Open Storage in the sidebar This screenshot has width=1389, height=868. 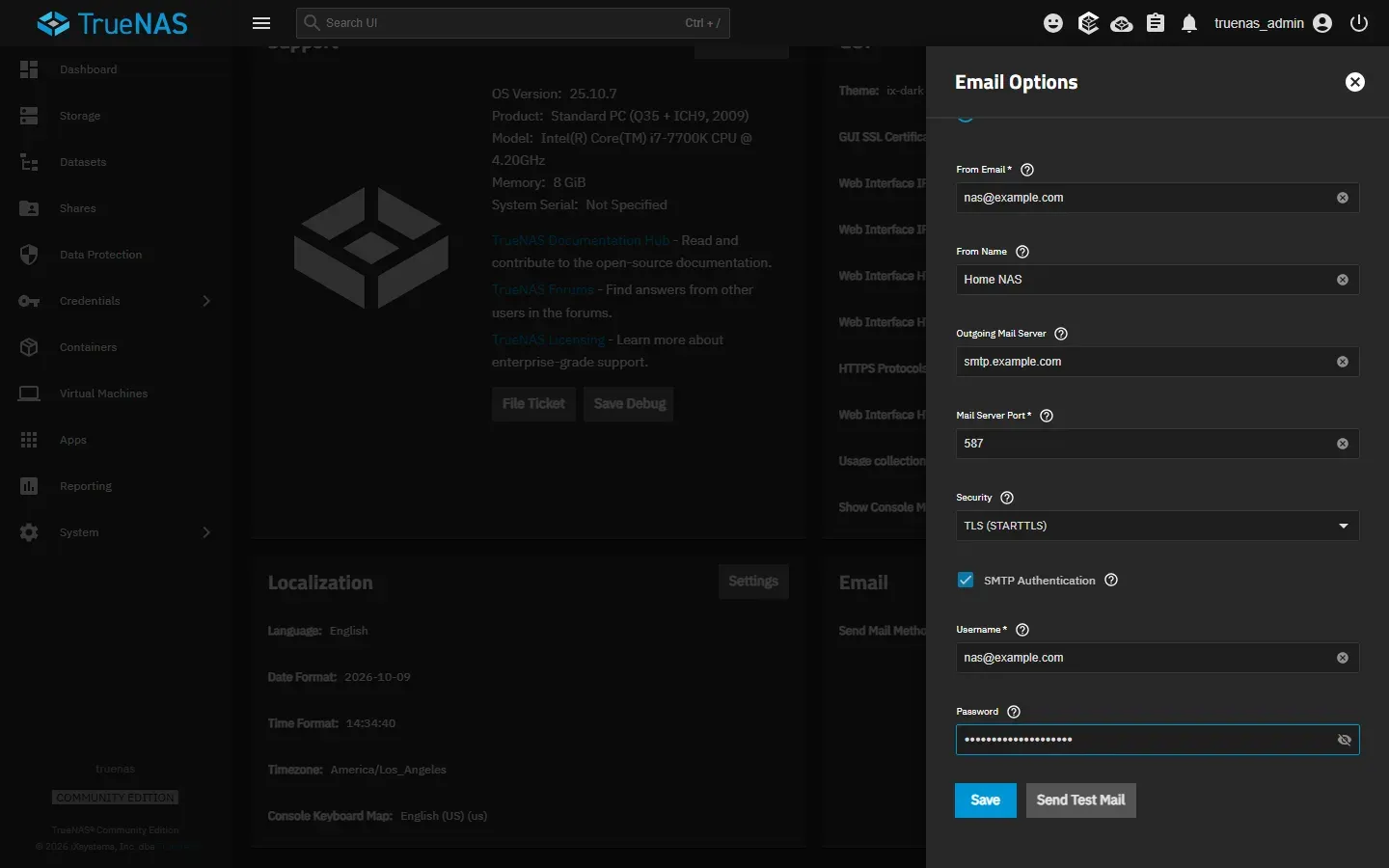(x=116, y=116)
